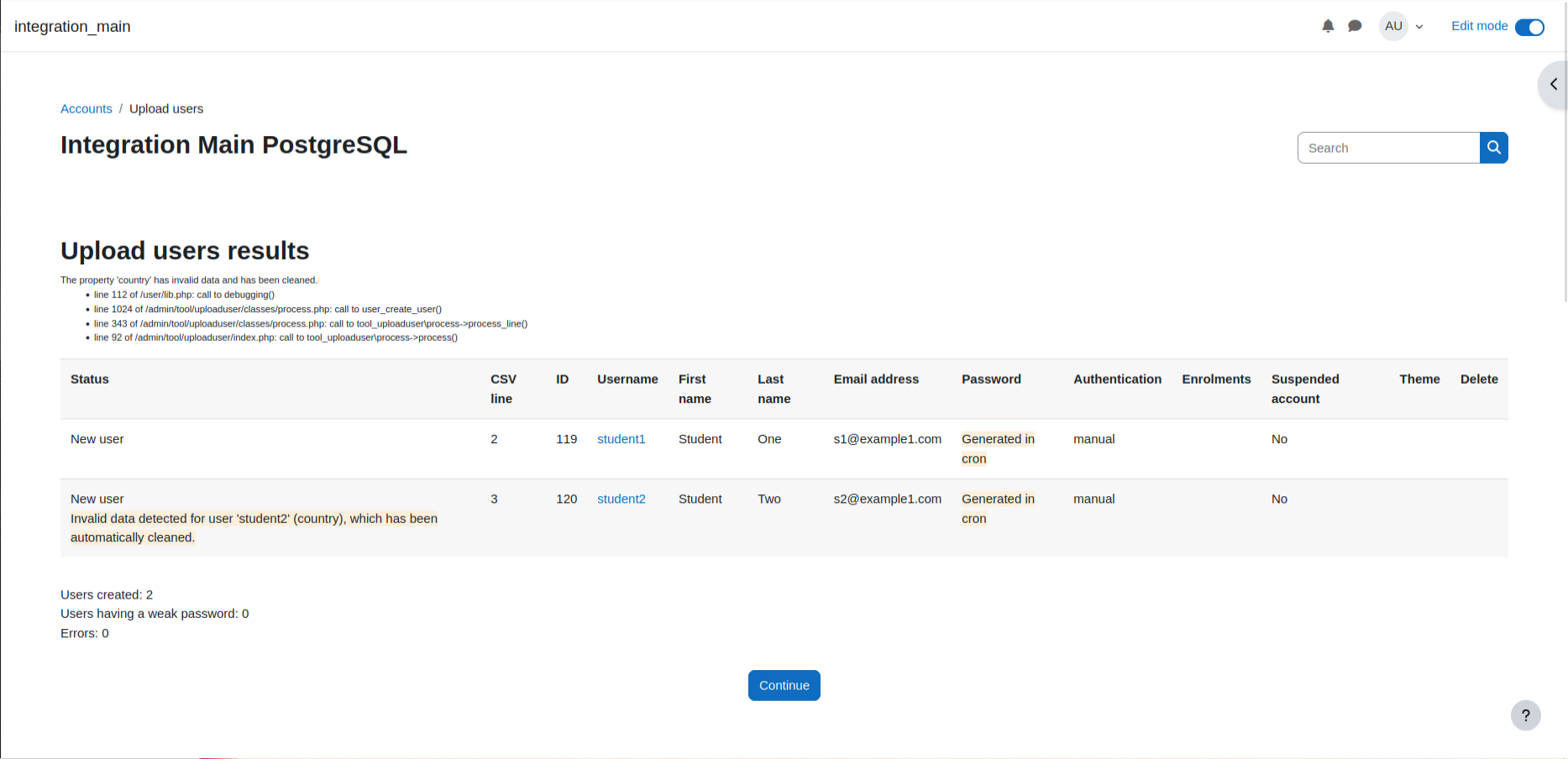Click the s2@example1.com email cell

click(888, 499)
